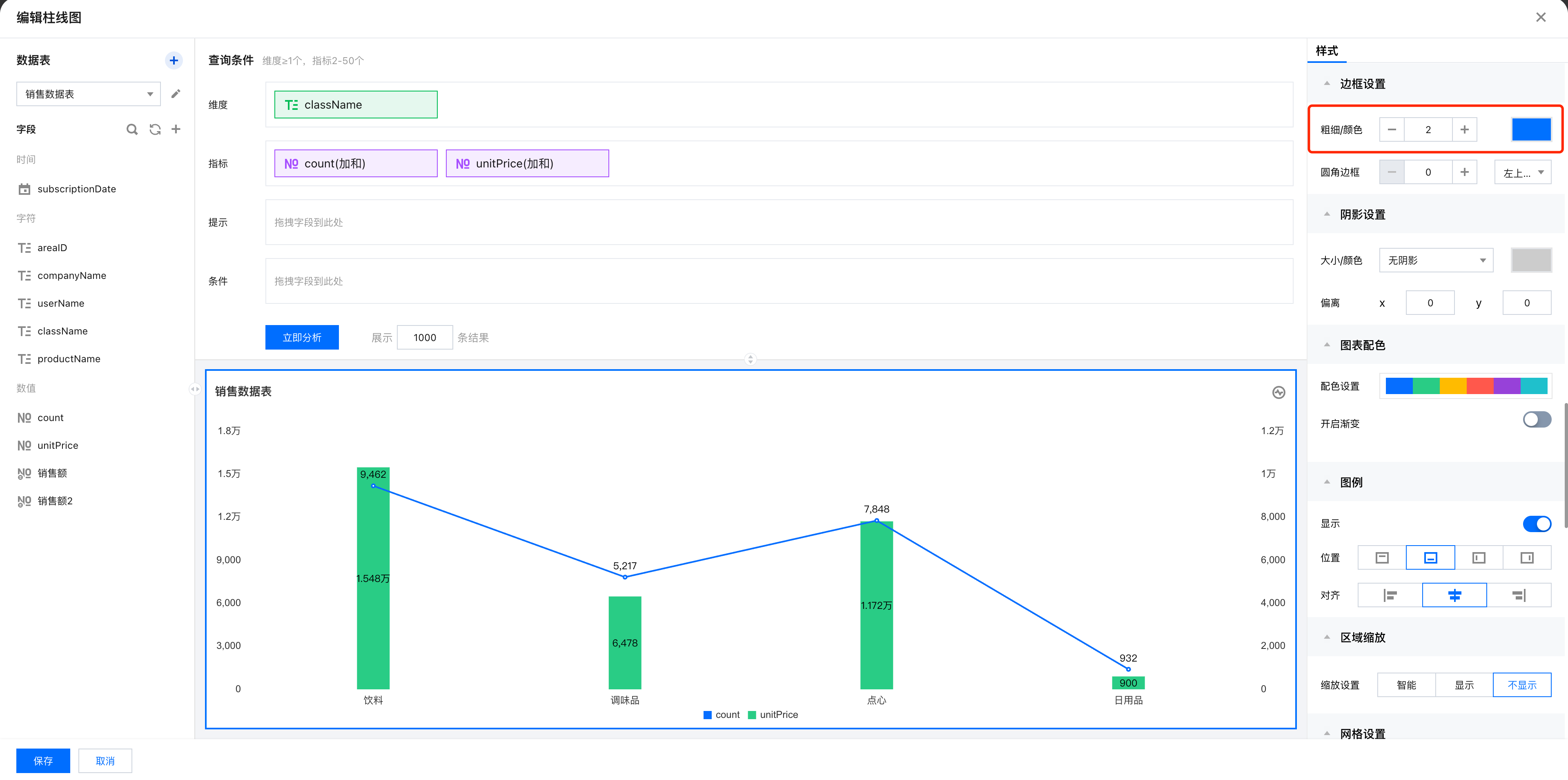The width and height of the screenshot is (1568, 780).
Task: Click the 保存 button
Action: point(43,760)
